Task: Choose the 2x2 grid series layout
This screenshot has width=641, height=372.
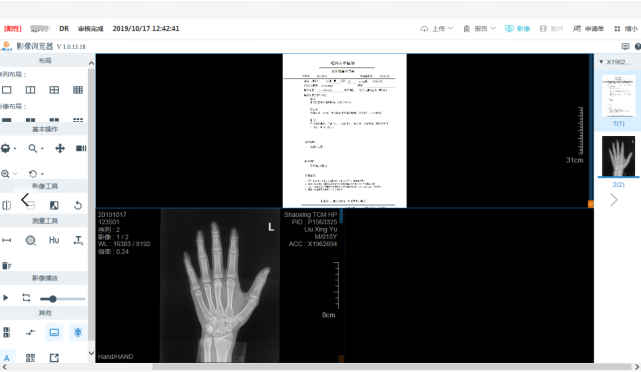Action: (54, 90)
